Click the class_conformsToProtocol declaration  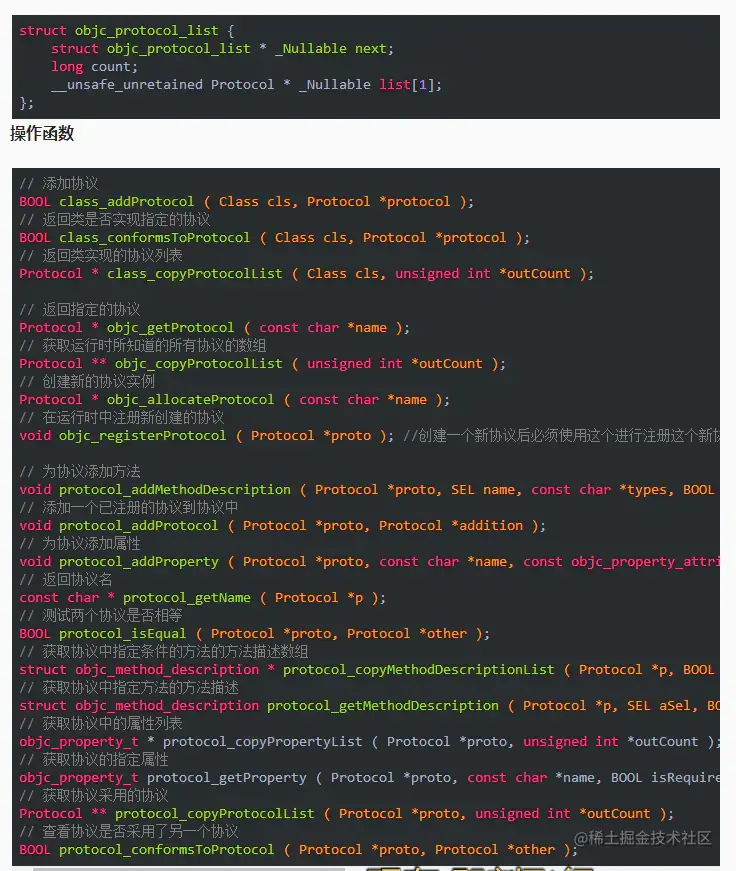[x=274, y=238]
